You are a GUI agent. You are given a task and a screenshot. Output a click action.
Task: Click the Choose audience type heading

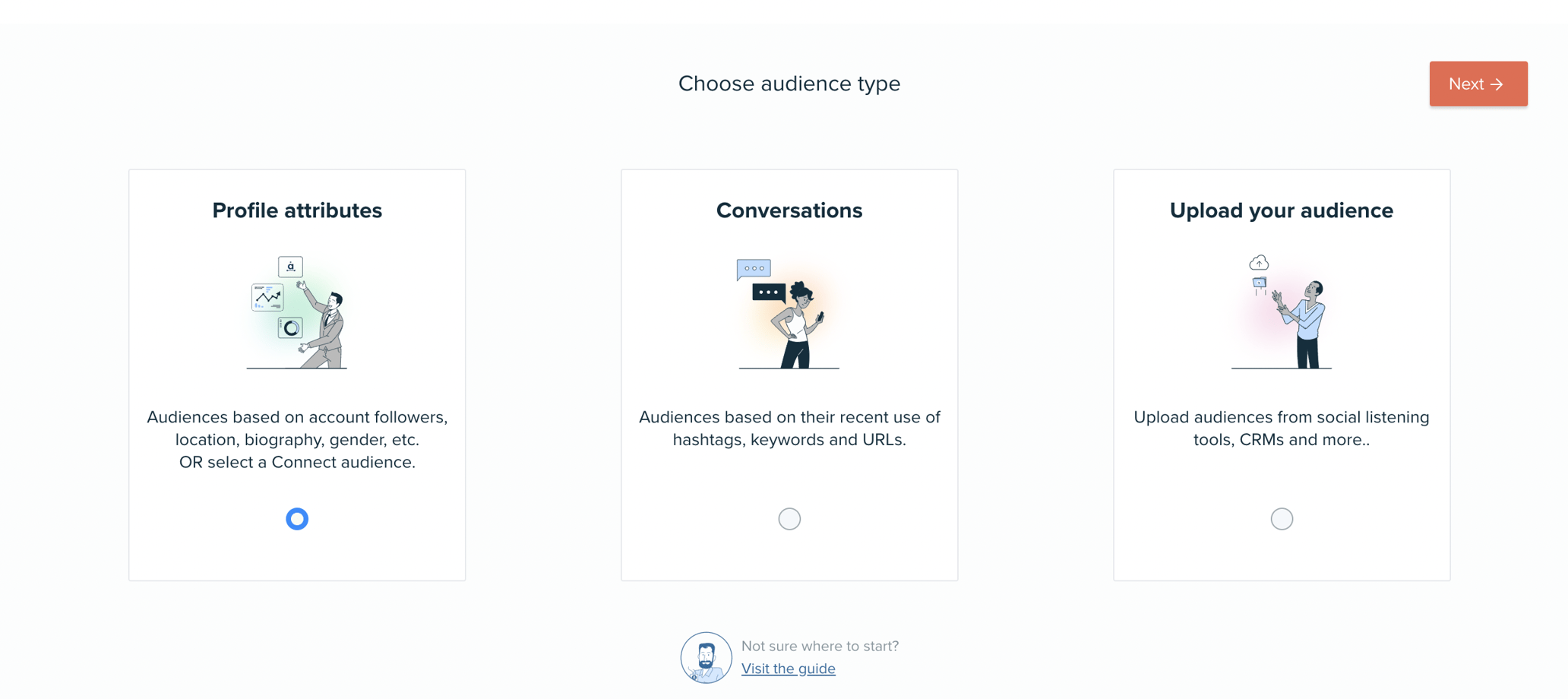(x=789, y=84)
